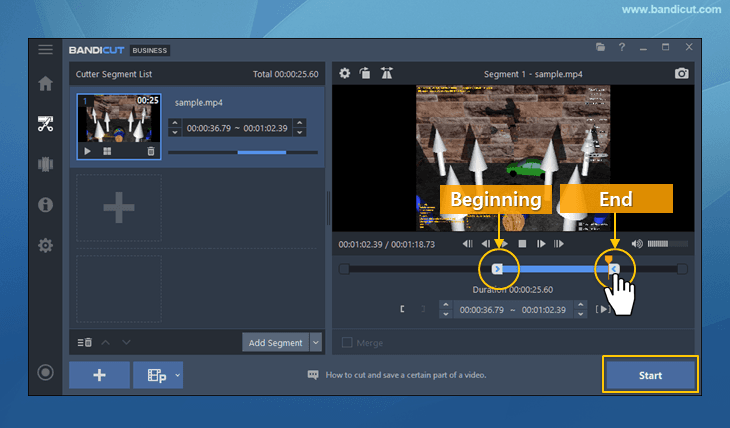Increase start time below the timeline
Screen dimensions: 730x428
[446, 305]
